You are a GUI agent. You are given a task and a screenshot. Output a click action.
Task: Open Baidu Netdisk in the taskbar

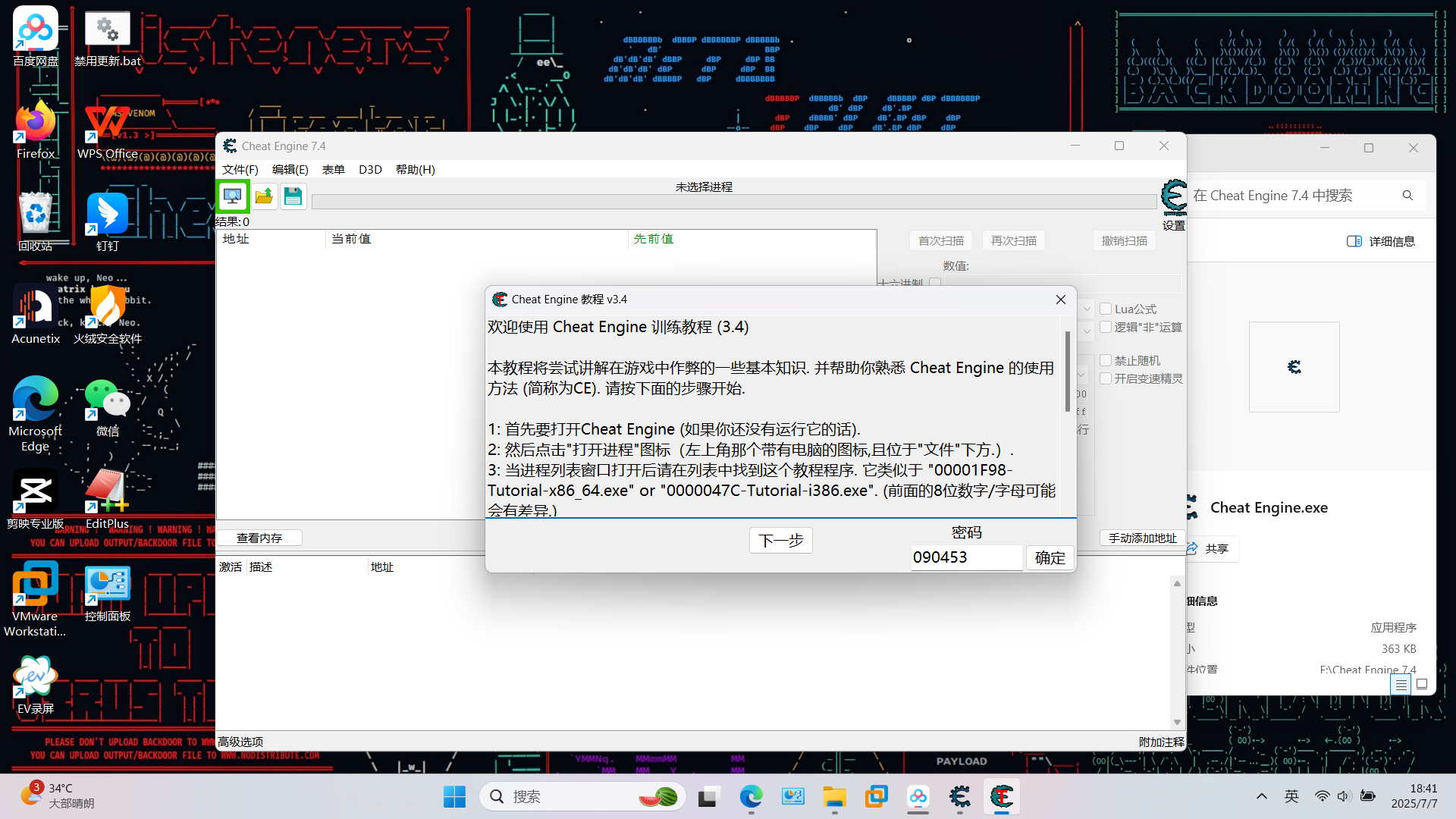pyautogui.click(x=918, y=797)
